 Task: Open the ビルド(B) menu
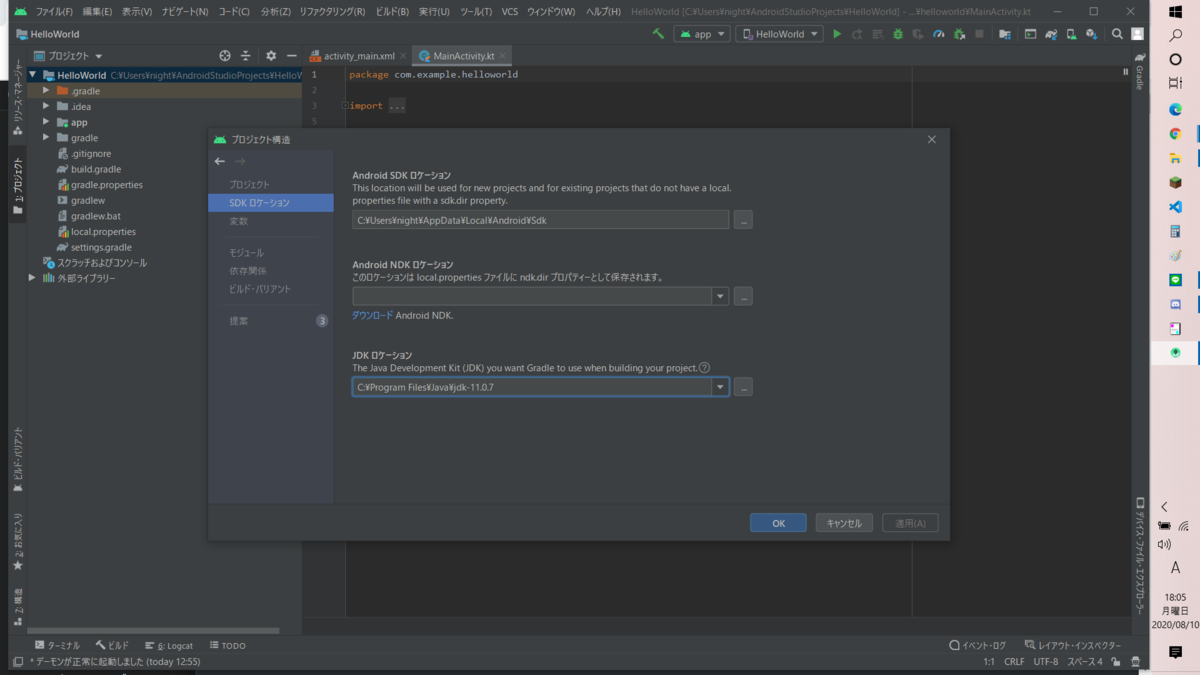(x=390, y=11)
